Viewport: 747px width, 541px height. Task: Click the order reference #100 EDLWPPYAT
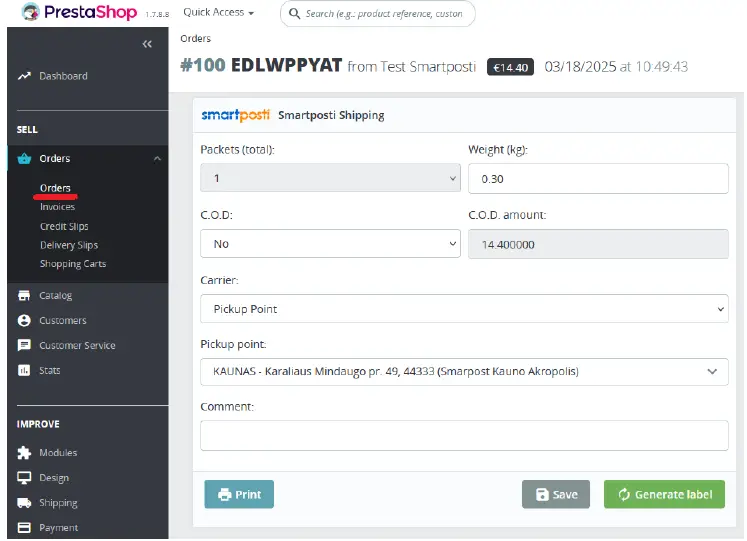[261, 65]
